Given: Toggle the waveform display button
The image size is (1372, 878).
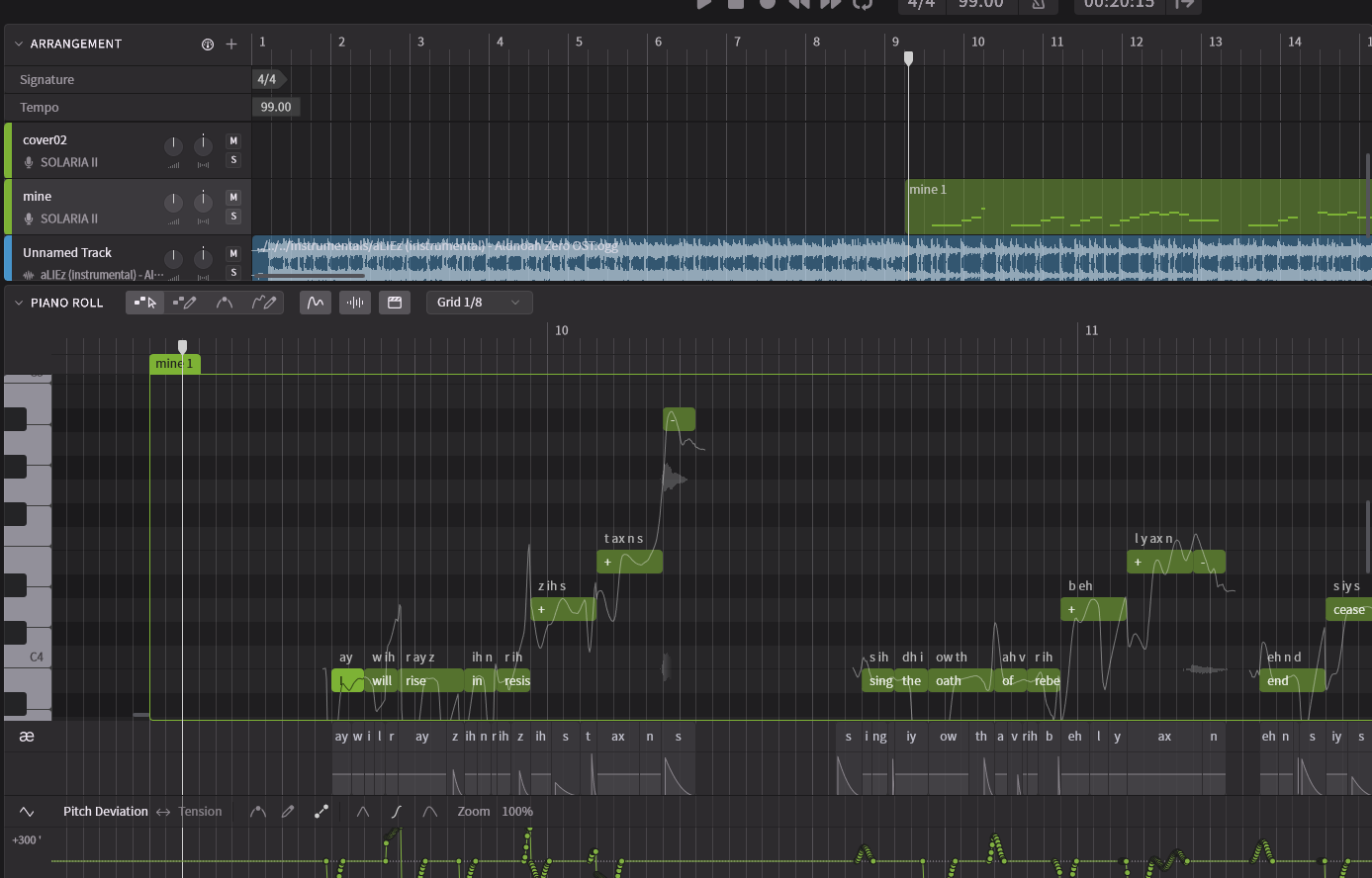Looking at the screenshot, I should [355, 303].
